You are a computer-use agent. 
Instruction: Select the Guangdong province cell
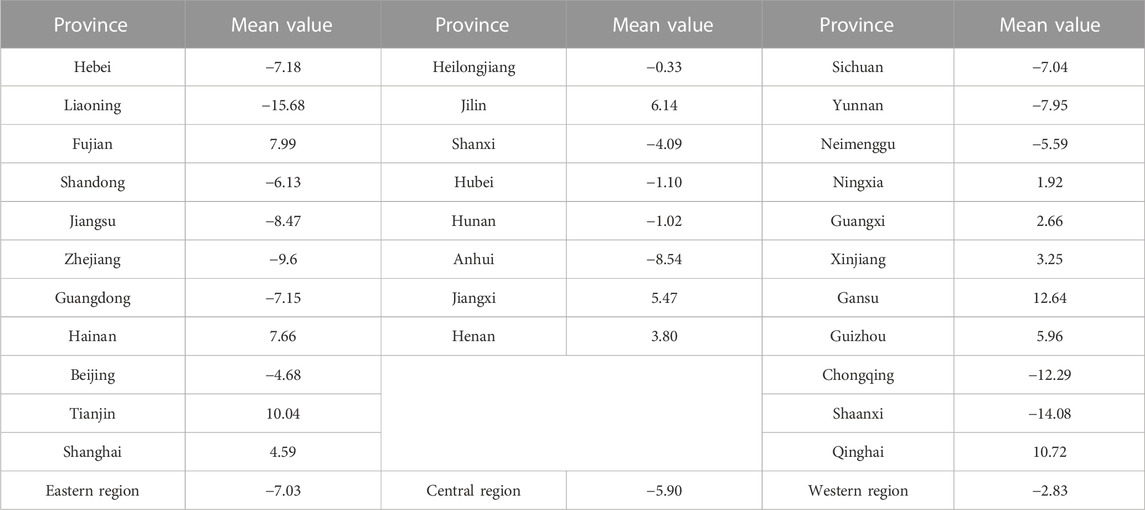[x=92, y=298]
